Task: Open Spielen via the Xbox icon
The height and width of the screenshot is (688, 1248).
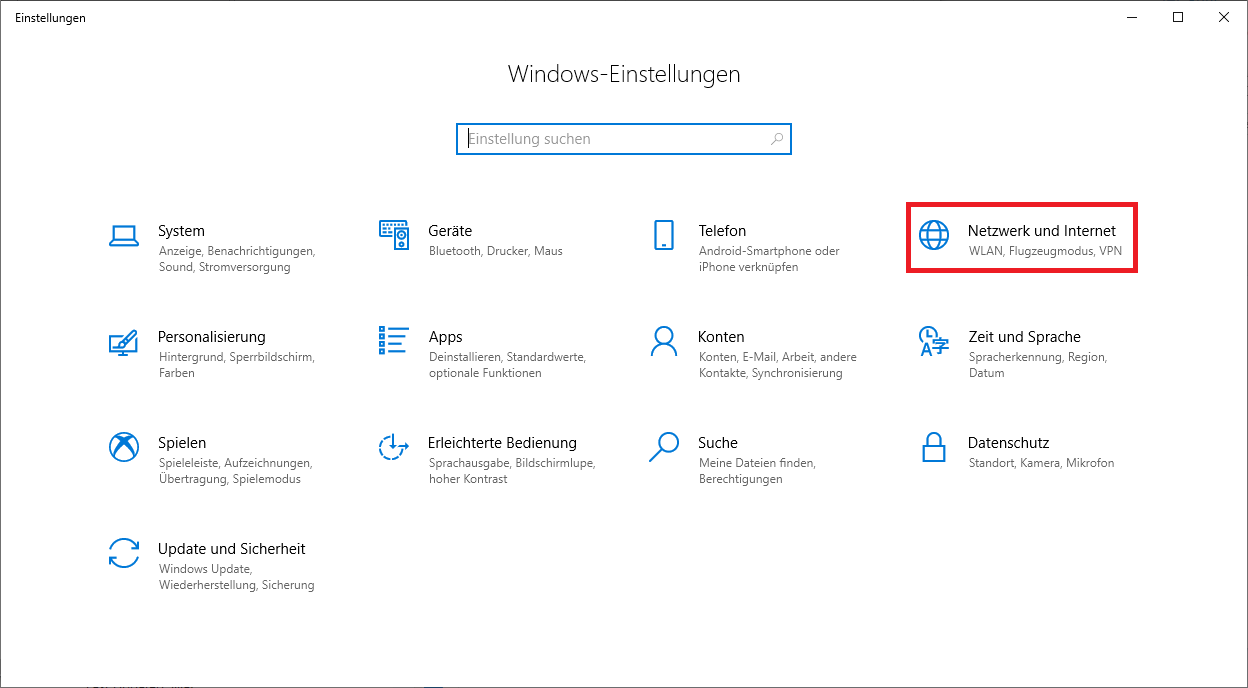Action: click(123, 447)
